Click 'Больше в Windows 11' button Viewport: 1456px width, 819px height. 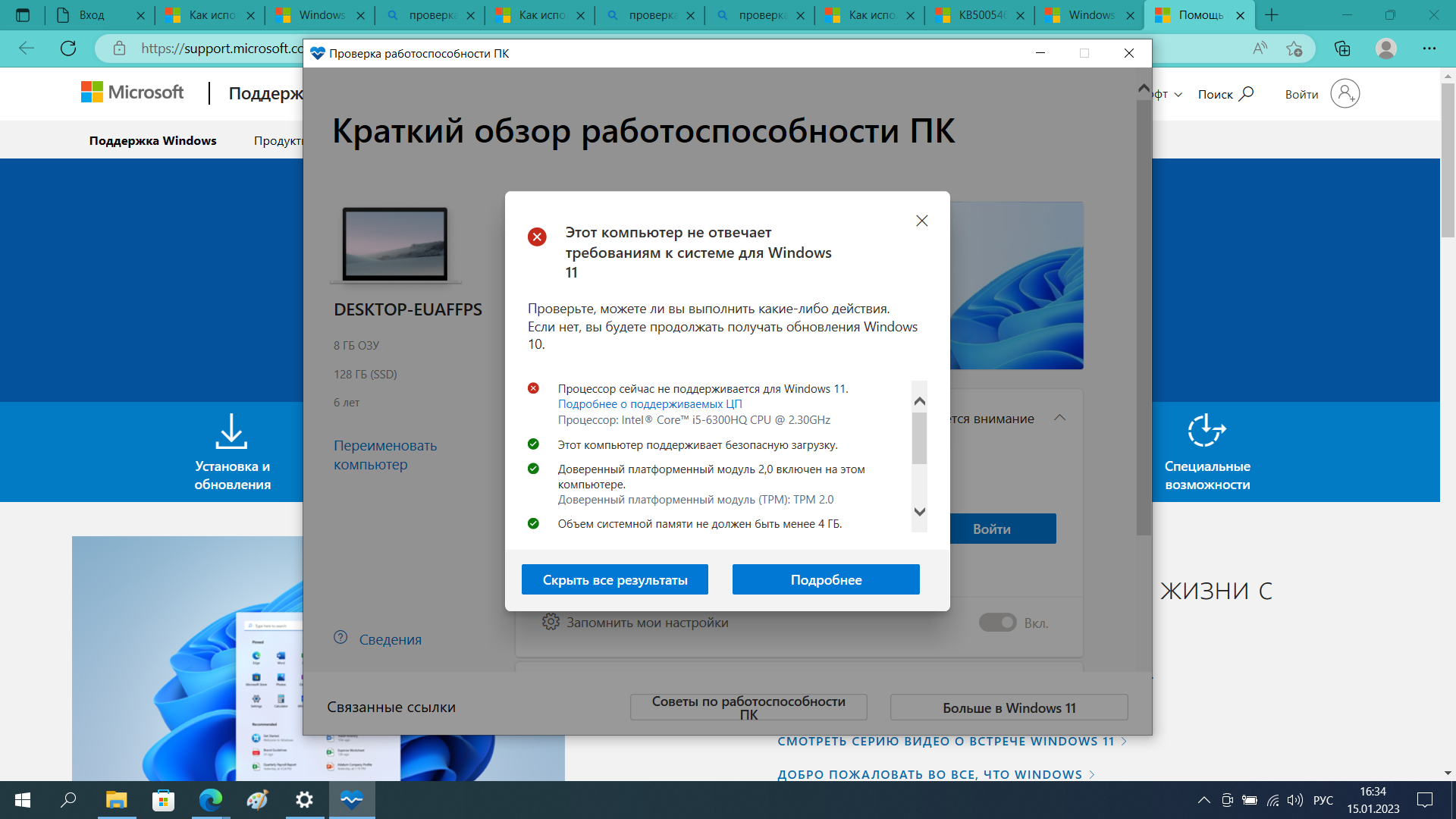[x=1009, y=708]
